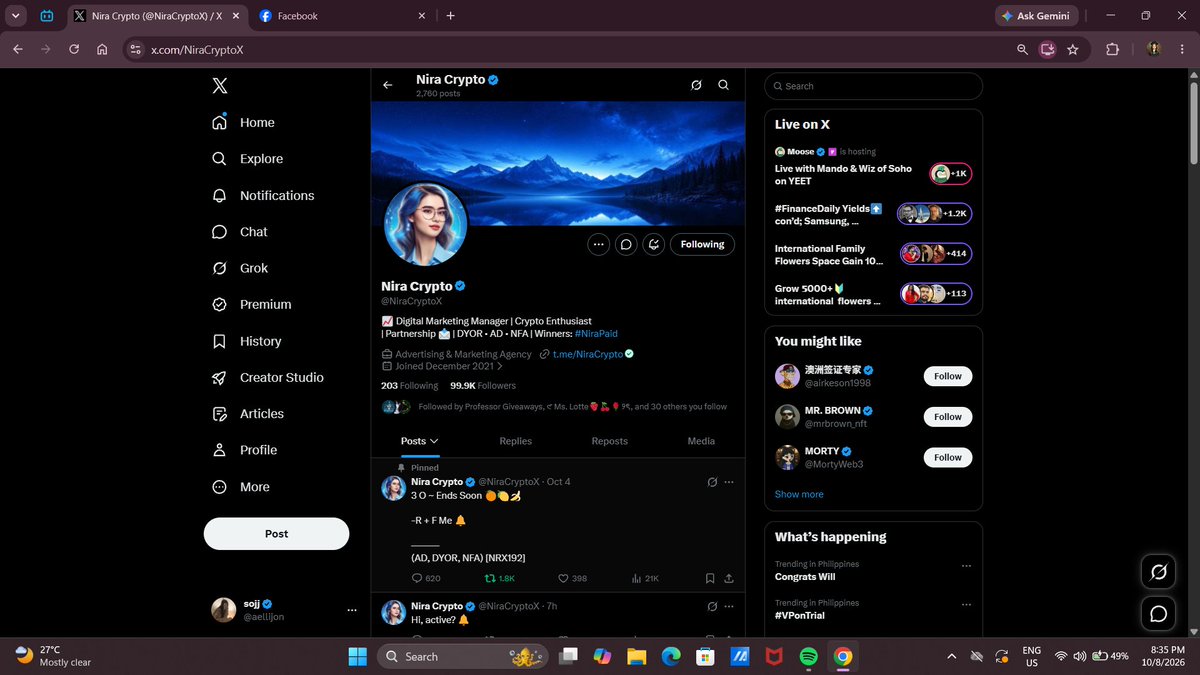The width and height of the screenshot is (1200, 675).
Task: Switch to the Replies tab
Action: click(515, 441)
